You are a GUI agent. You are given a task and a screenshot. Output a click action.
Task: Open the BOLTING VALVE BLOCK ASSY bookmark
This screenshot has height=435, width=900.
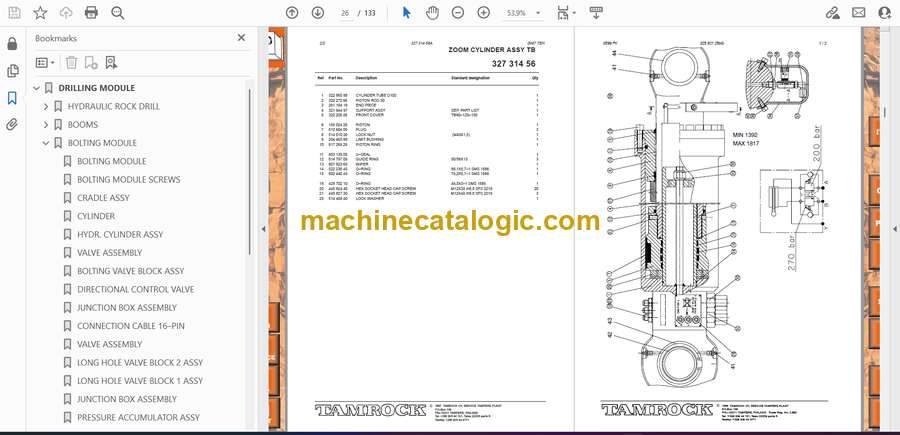(131, 271)
